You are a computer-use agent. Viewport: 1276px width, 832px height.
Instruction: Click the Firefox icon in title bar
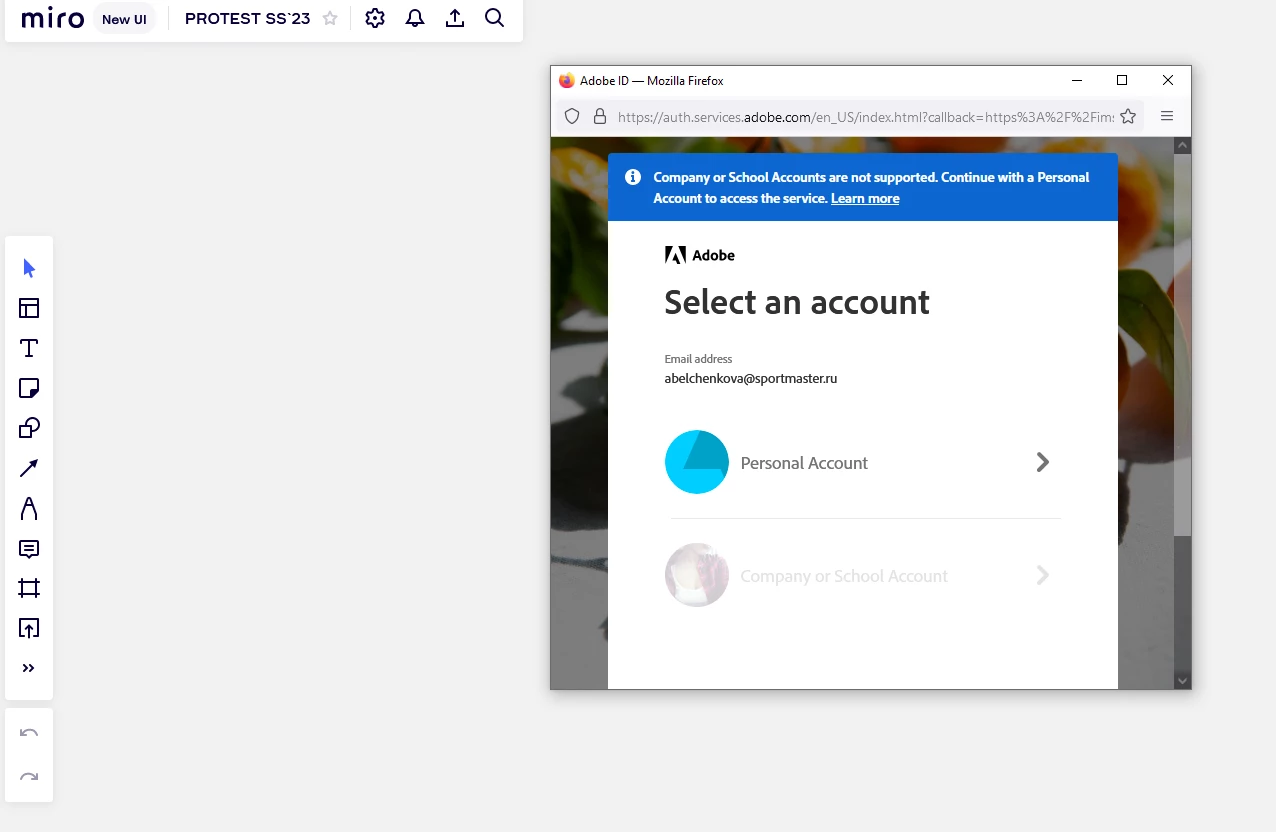567,81
